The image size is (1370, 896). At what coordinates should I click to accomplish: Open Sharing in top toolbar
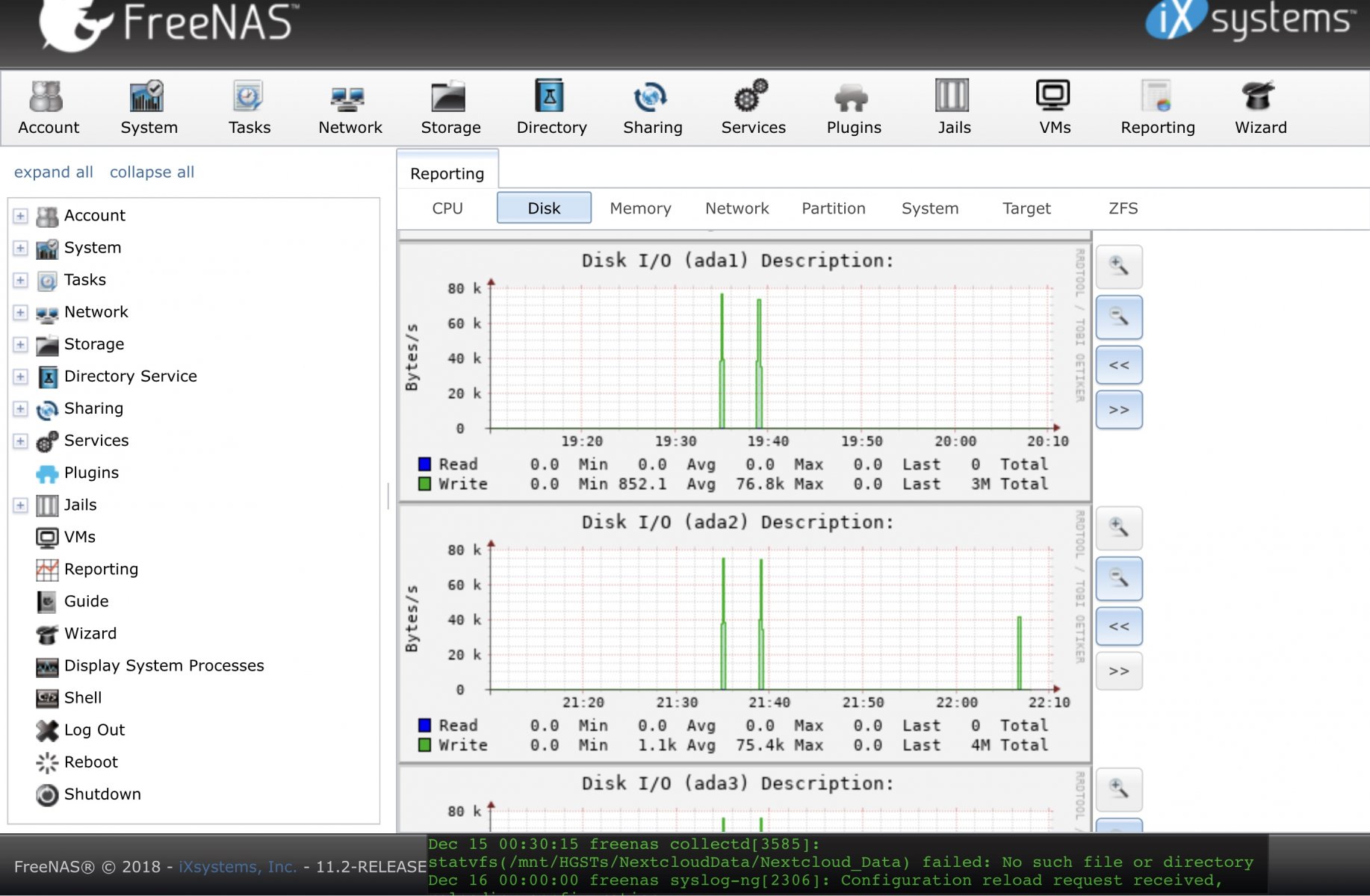click(652, 108)
